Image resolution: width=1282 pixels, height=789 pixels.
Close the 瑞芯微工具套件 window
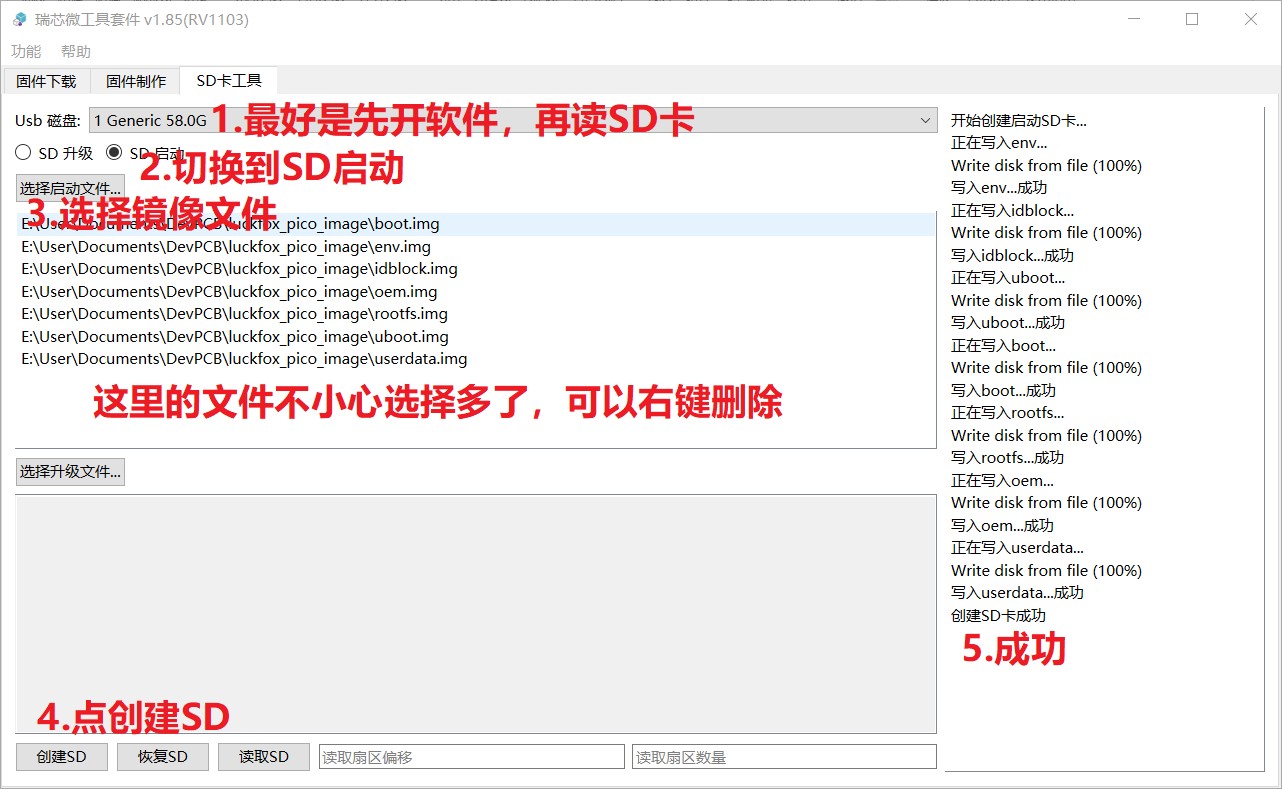point(1251,19)
